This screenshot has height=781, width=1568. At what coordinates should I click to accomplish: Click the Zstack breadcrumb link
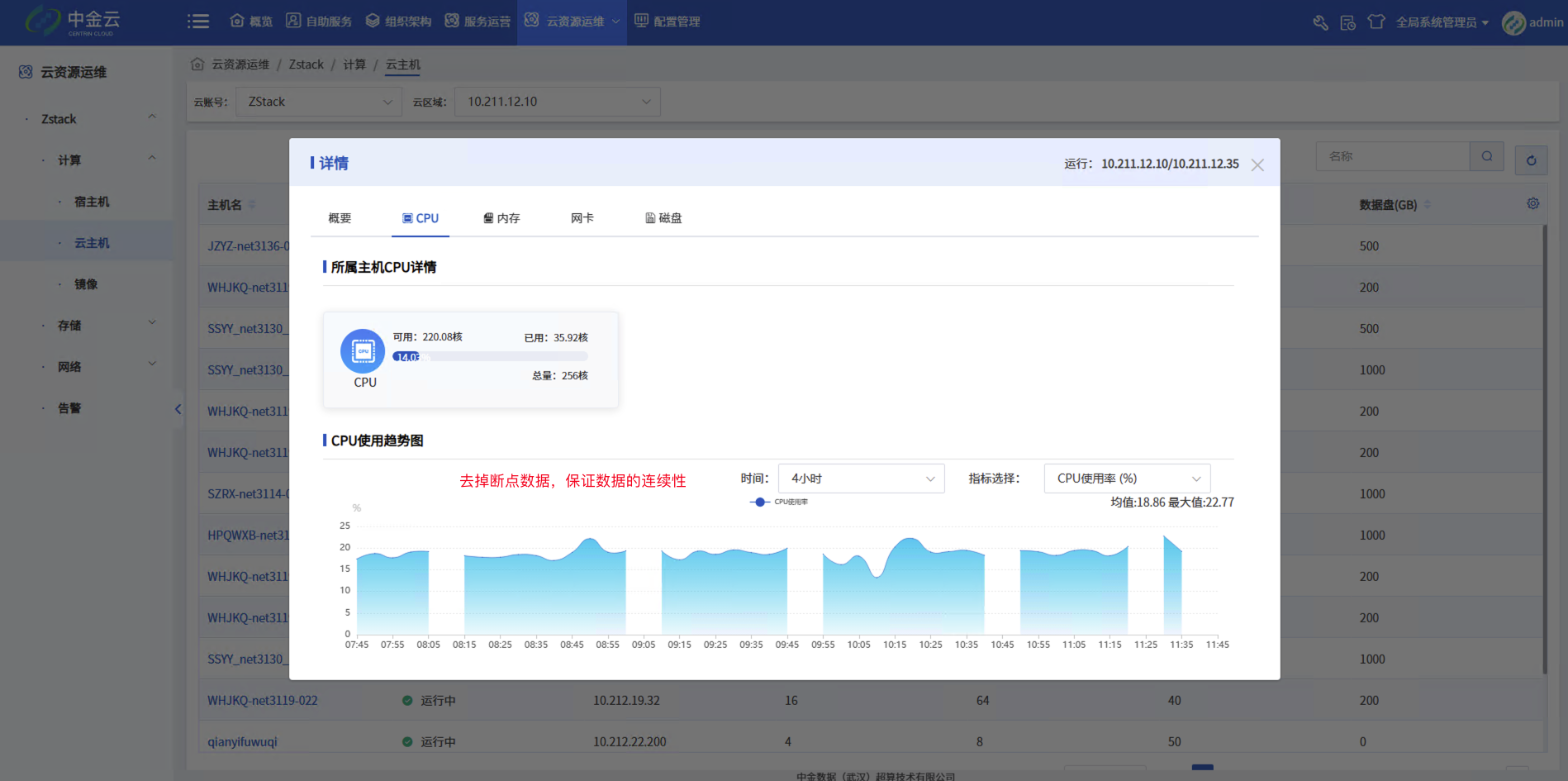(306, 64)
